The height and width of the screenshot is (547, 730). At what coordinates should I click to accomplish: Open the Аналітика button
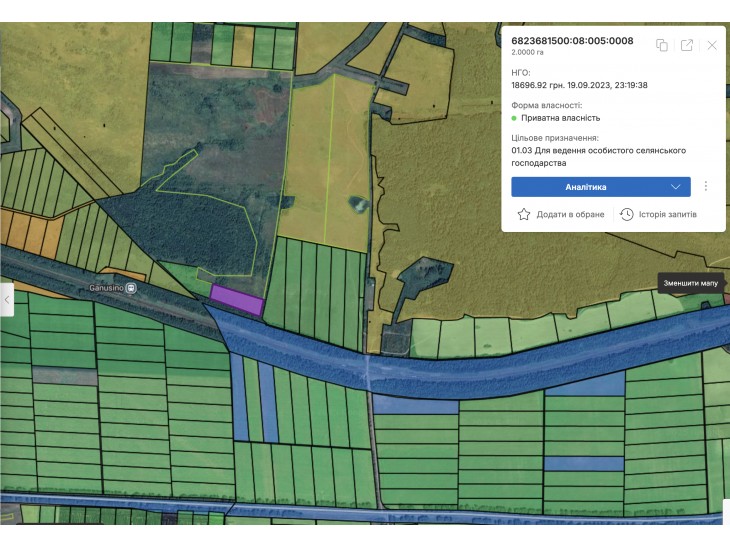tap(601, 187)
